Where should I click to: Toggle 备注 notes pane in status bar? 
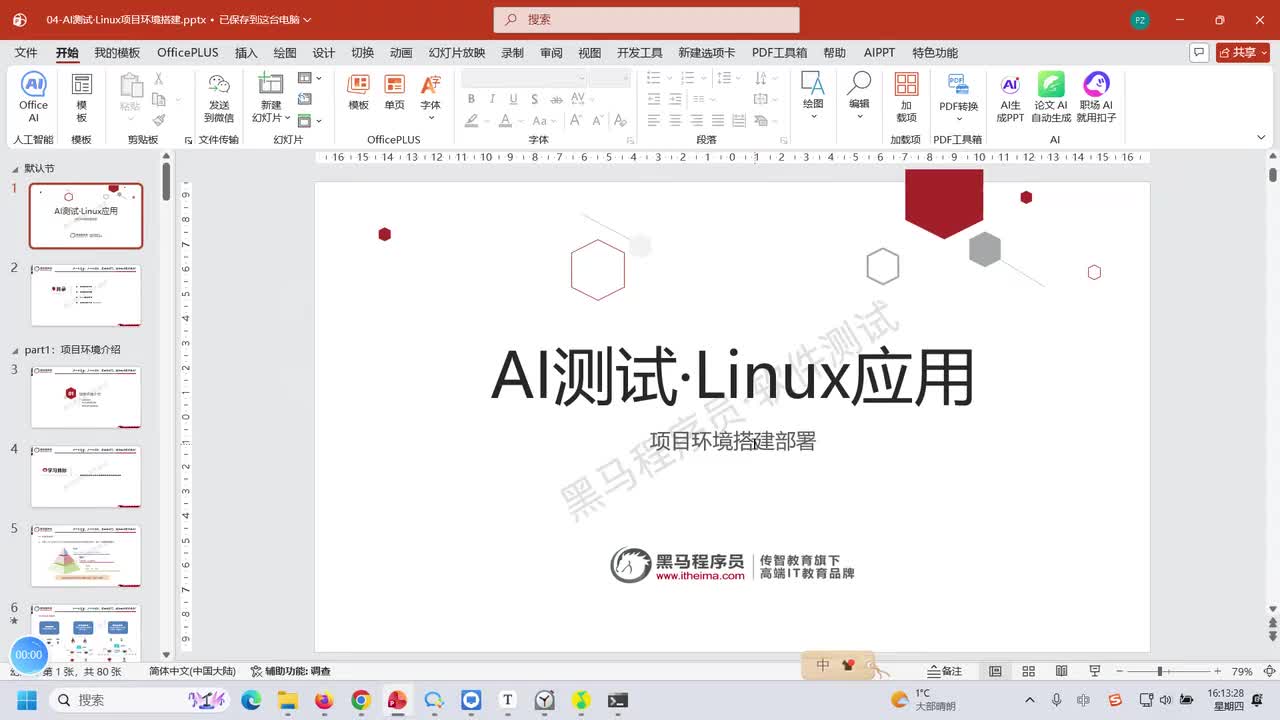coord(945,671)
